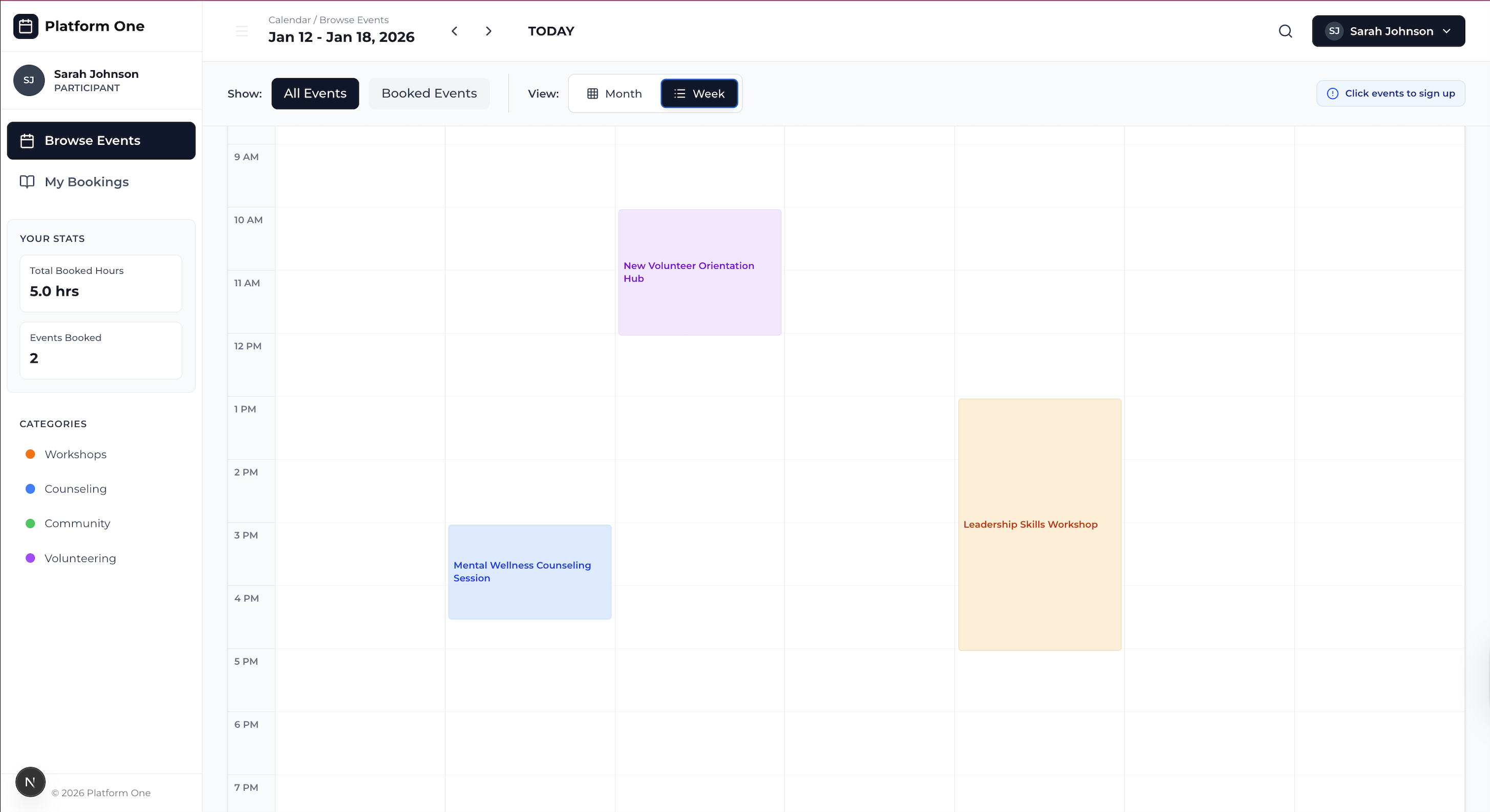1490x812 pixels.
Task: Click the Calendar breadcrumb link
Action: (x=289, y=19)
